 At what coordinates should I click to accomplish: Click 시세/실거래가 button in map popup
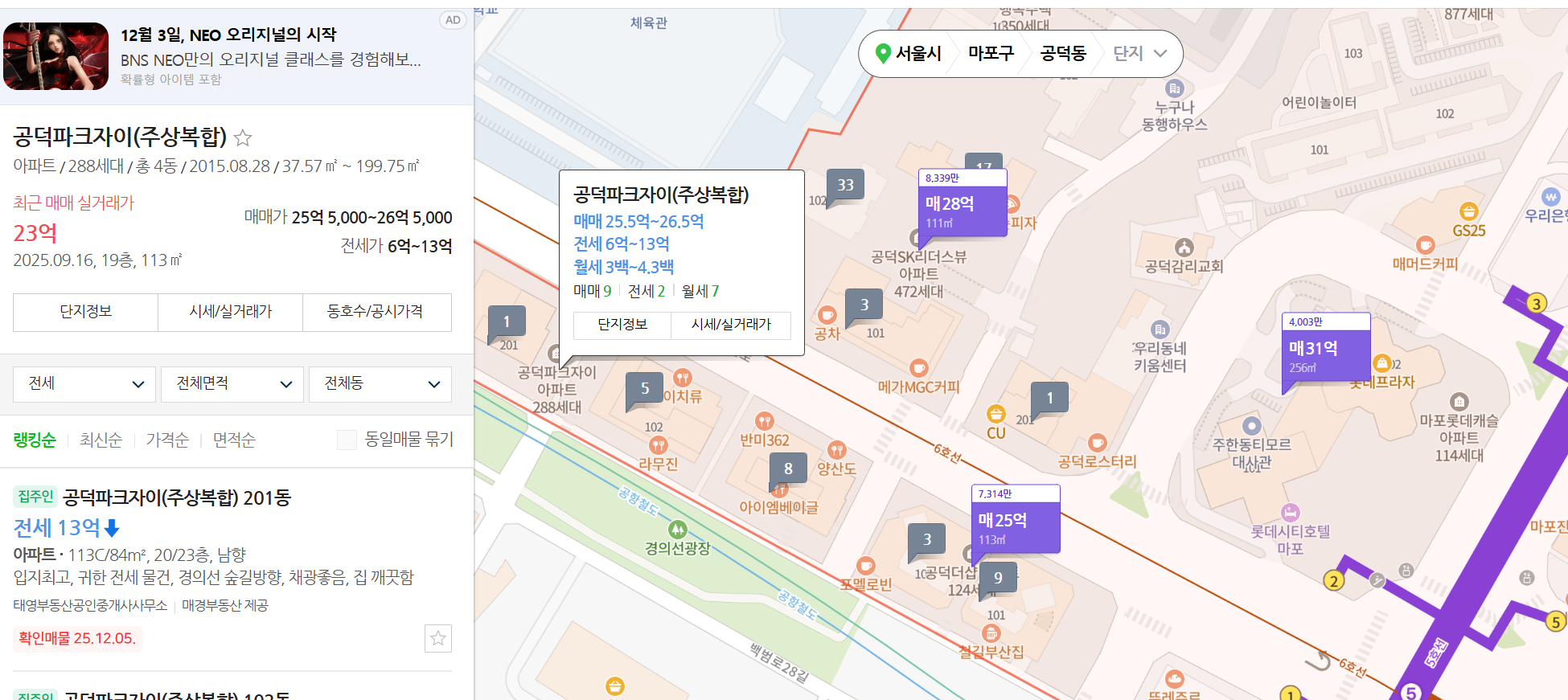tap(731, 325)
